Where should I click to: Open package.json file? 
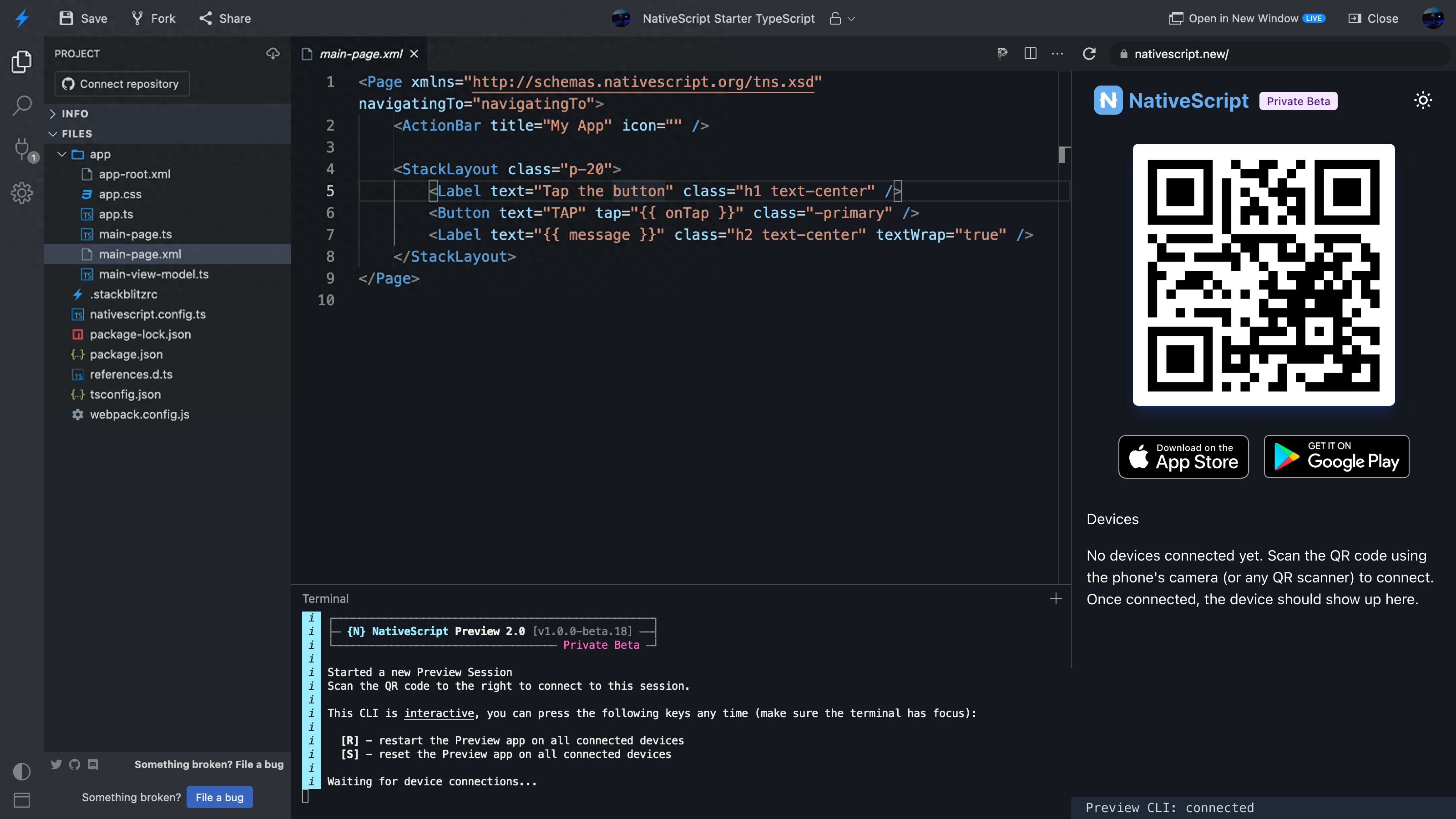167,354
